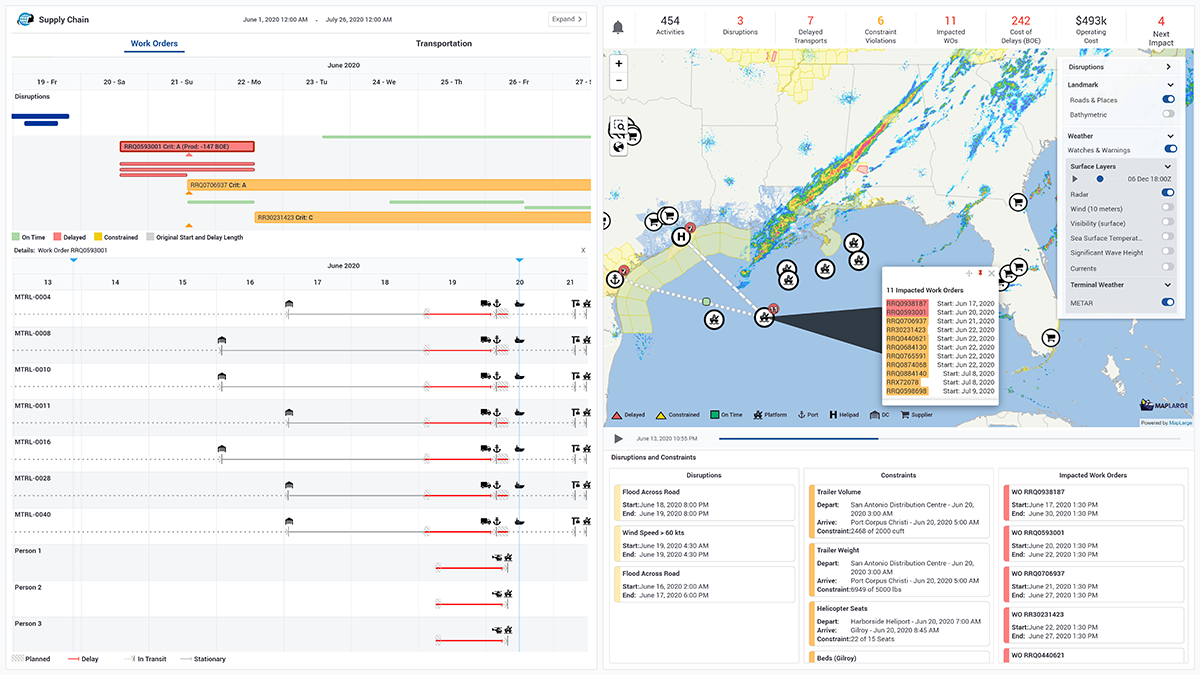Expand the Terminal Weather section
The image size is (1200, 675).
1167,284
